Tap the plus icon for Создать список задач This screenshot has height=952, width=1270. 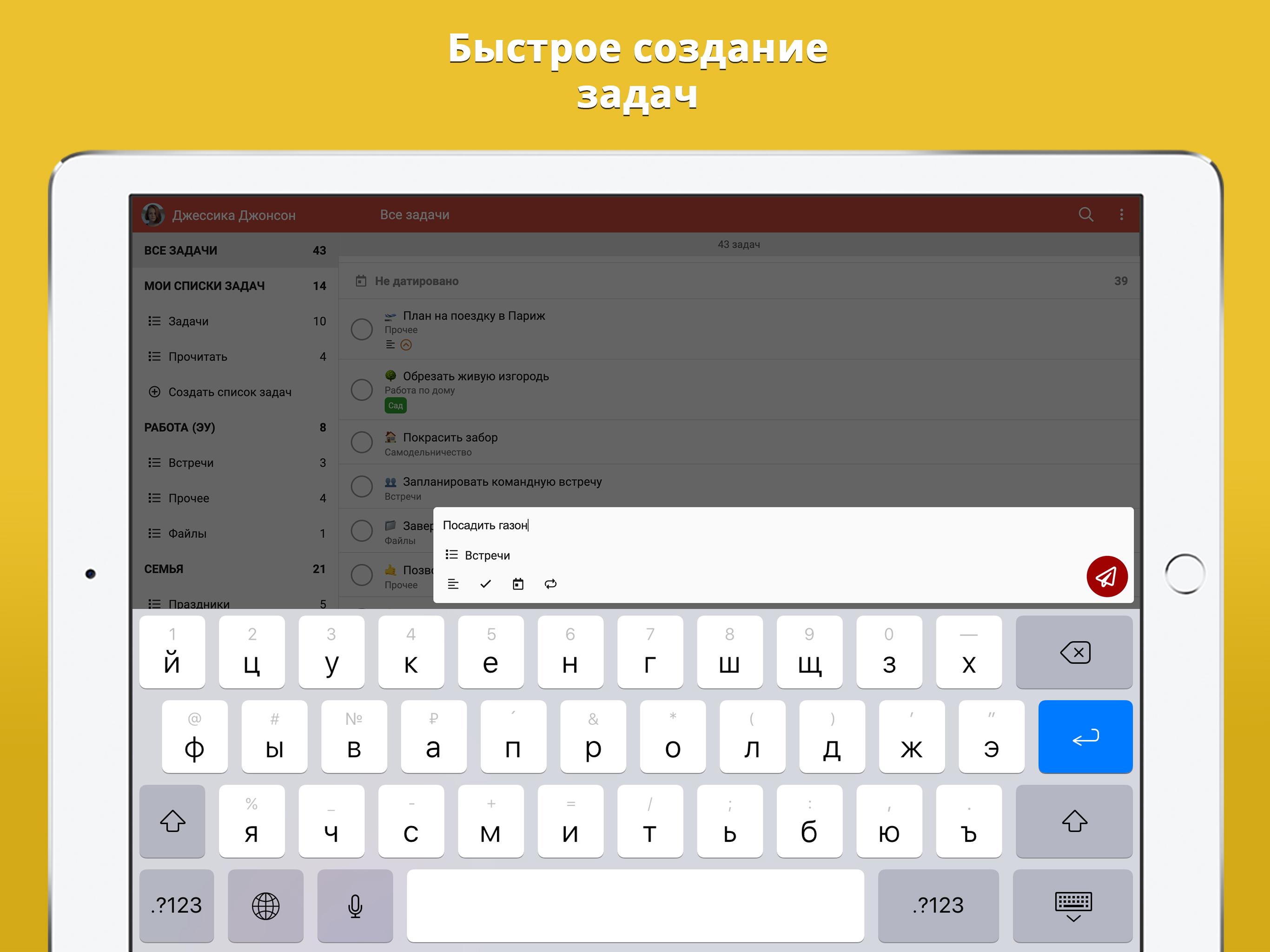[154, 391]
